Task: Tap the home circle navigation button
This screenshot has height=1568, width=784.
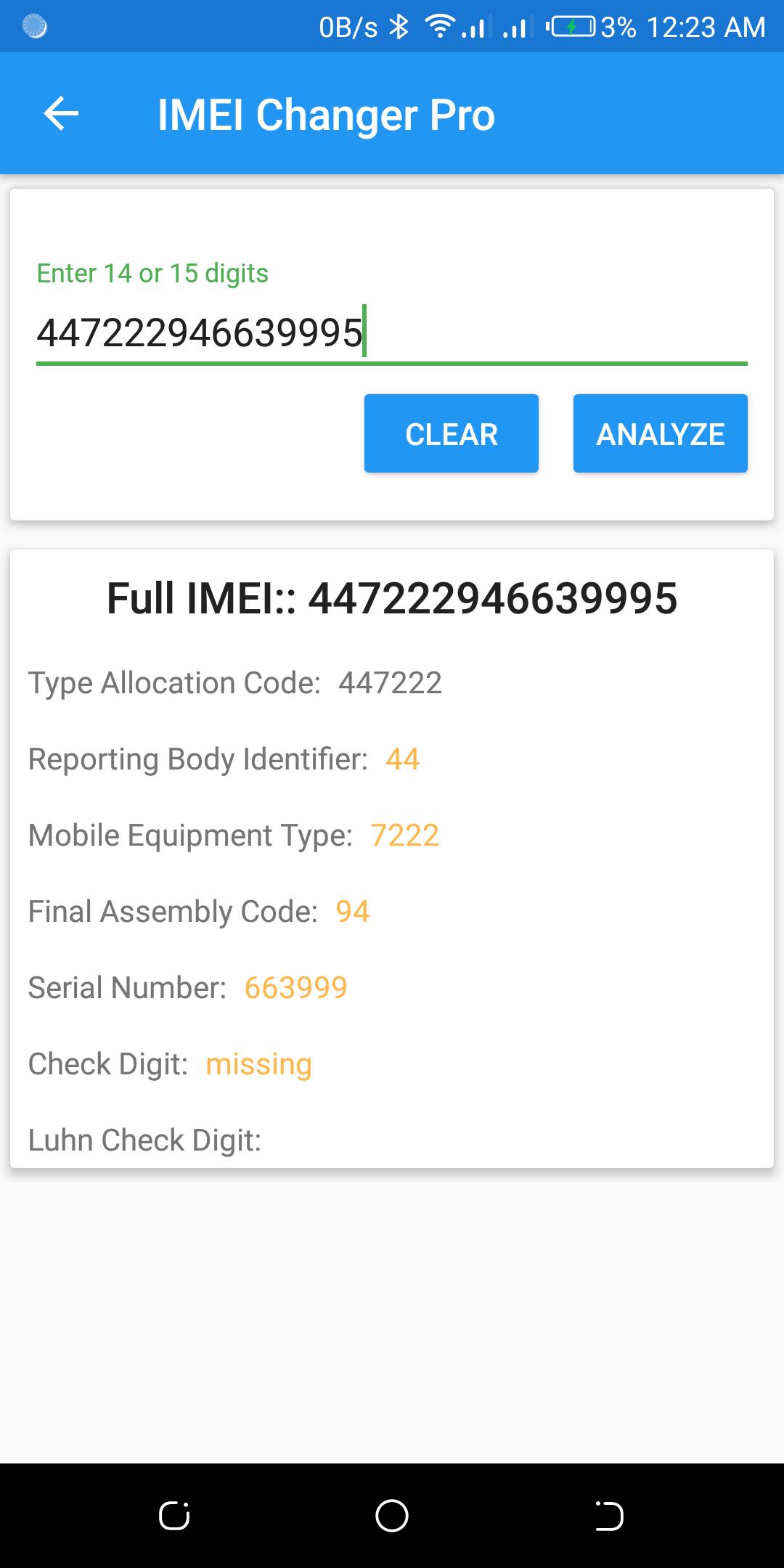Action: pos(392,1515)
